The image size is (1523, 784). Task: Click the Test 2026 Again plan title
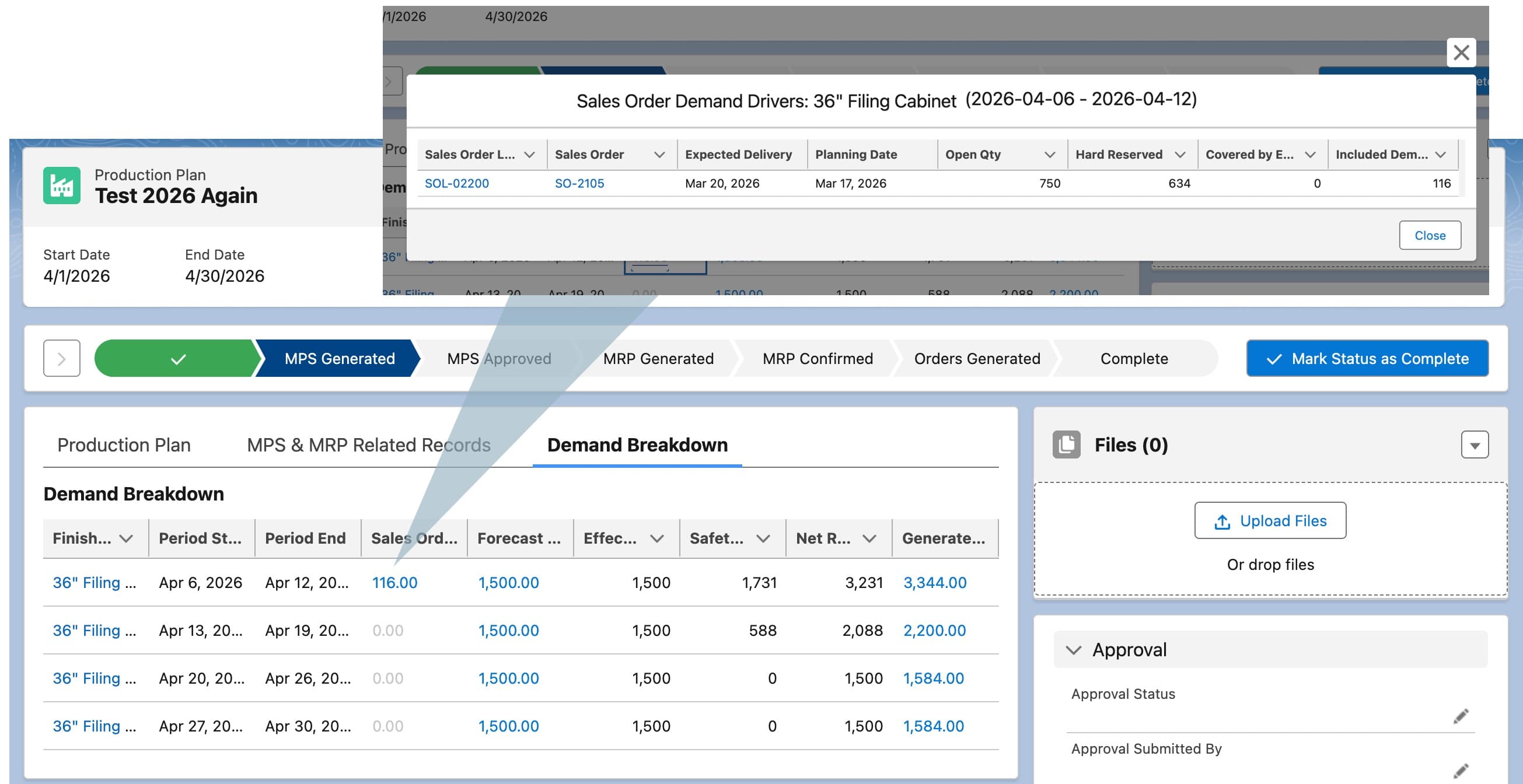coord(176,195)
